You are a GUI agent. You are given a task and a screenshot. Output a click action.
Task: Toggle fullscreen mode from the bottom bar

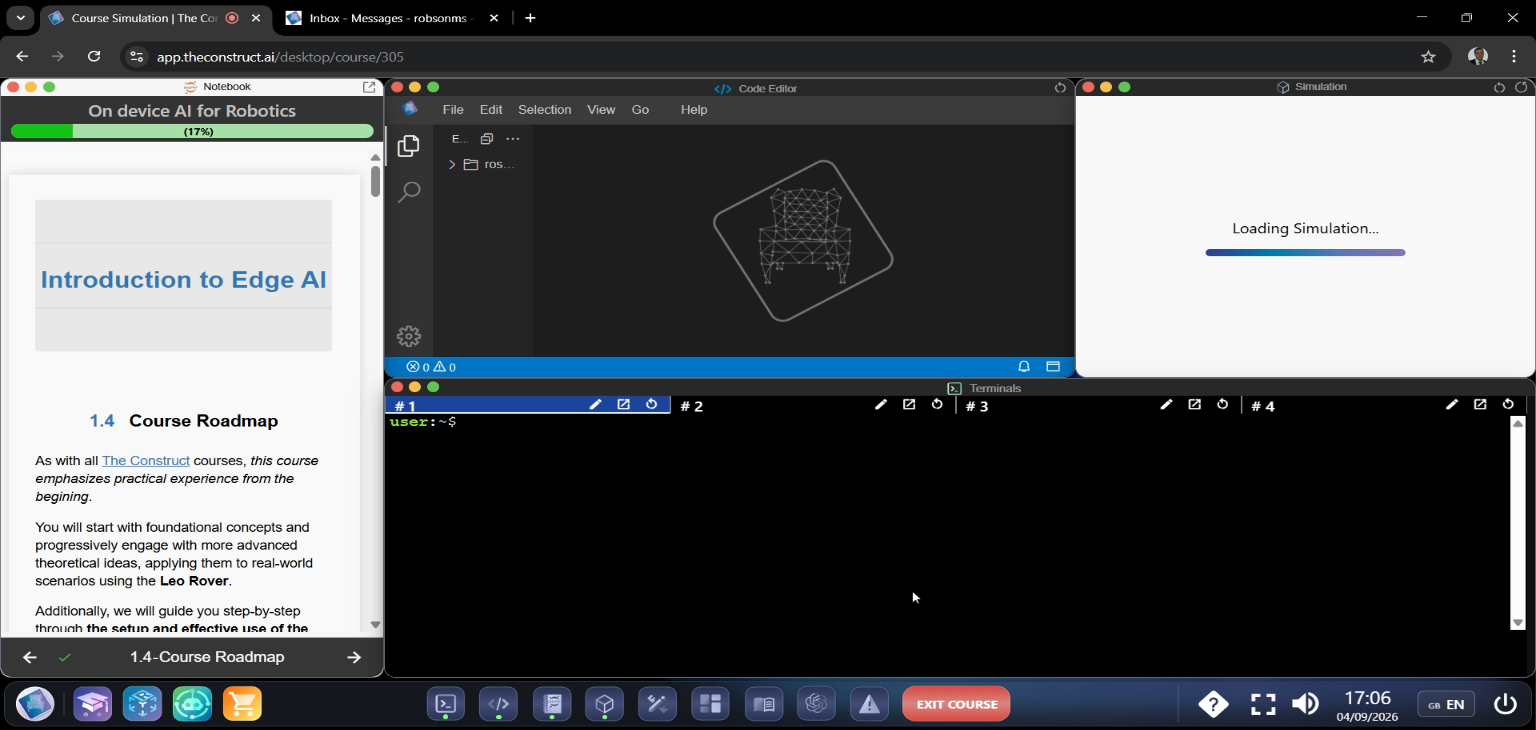pyautogui.click(x=1263, y=704)
